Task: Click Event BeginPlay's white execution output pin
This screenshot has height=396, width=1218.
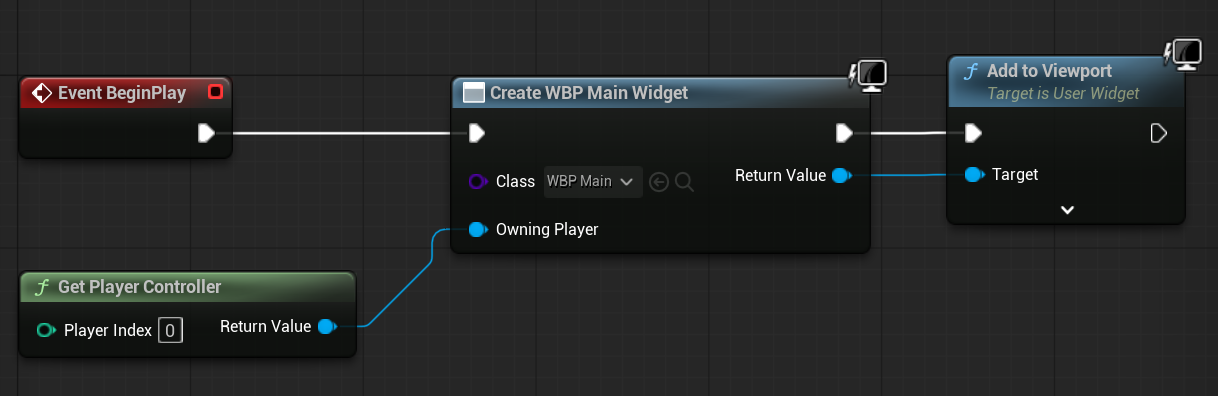Action: [206, 133]
